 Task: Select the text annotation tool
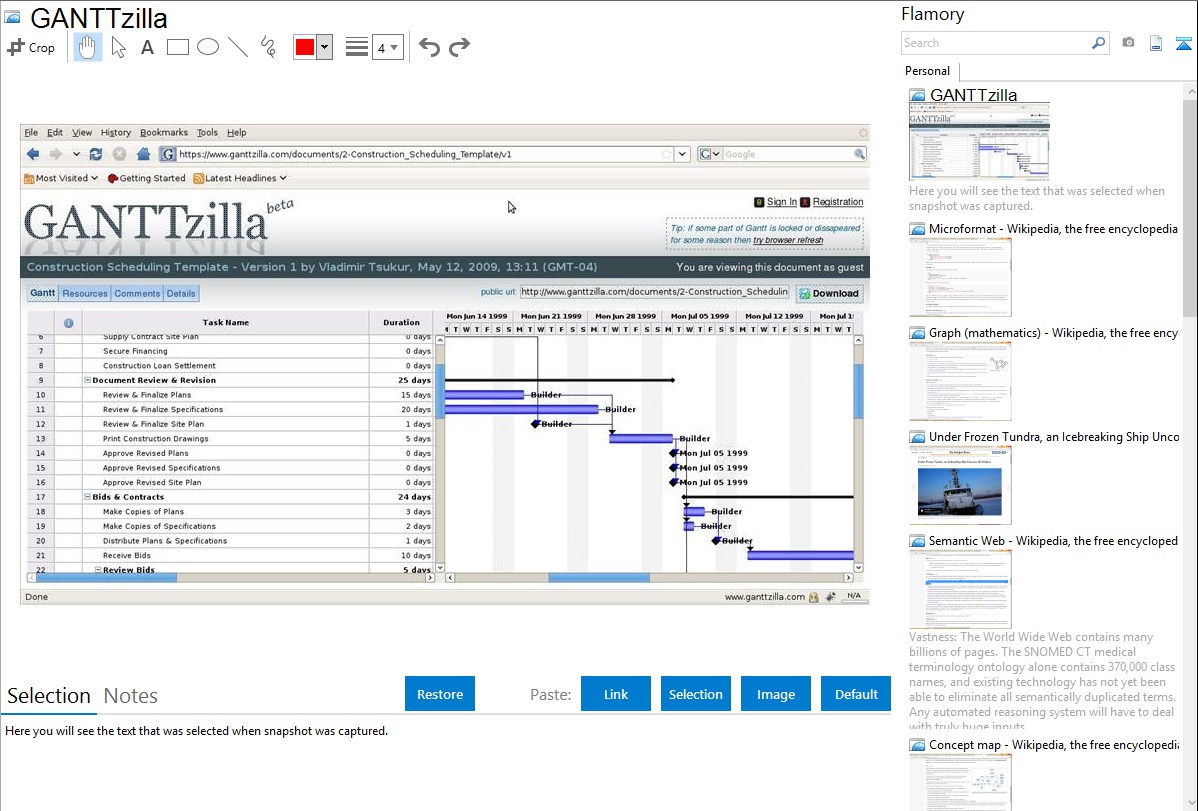147,47
